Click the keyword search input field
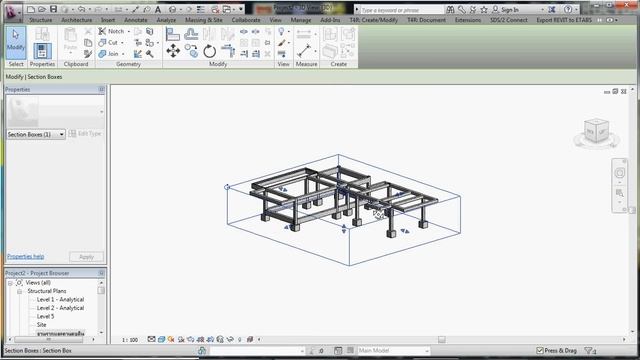 click(401, 9)
